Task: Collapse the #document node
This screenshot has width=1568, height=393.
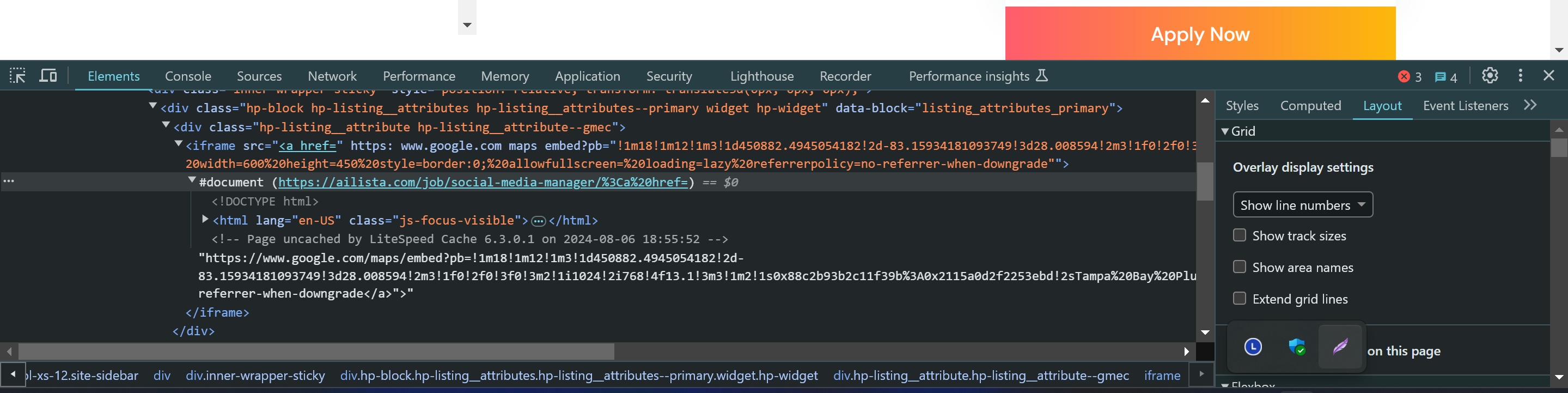Action: 192,180
